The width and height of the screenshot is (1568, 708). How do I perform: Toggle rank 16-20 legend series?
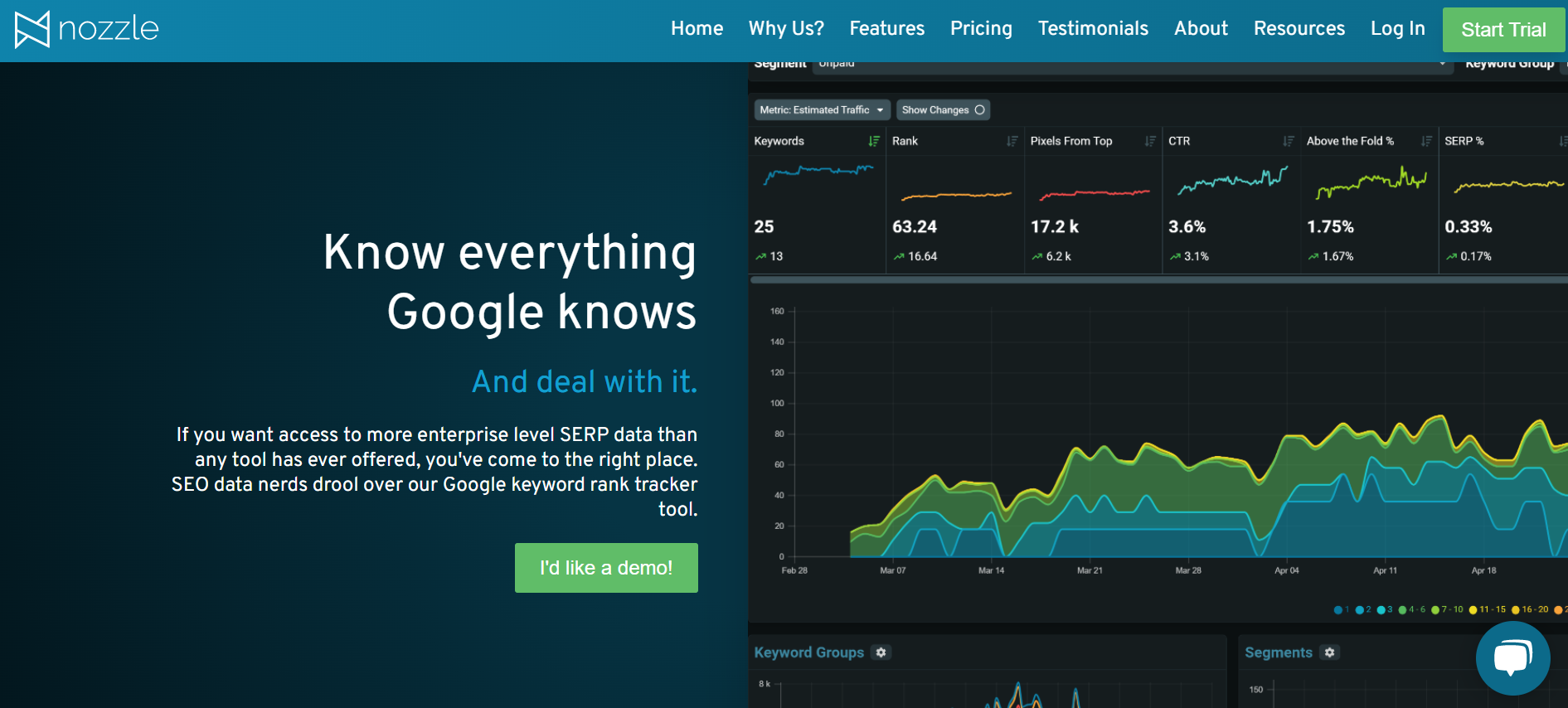point(1530,609)
